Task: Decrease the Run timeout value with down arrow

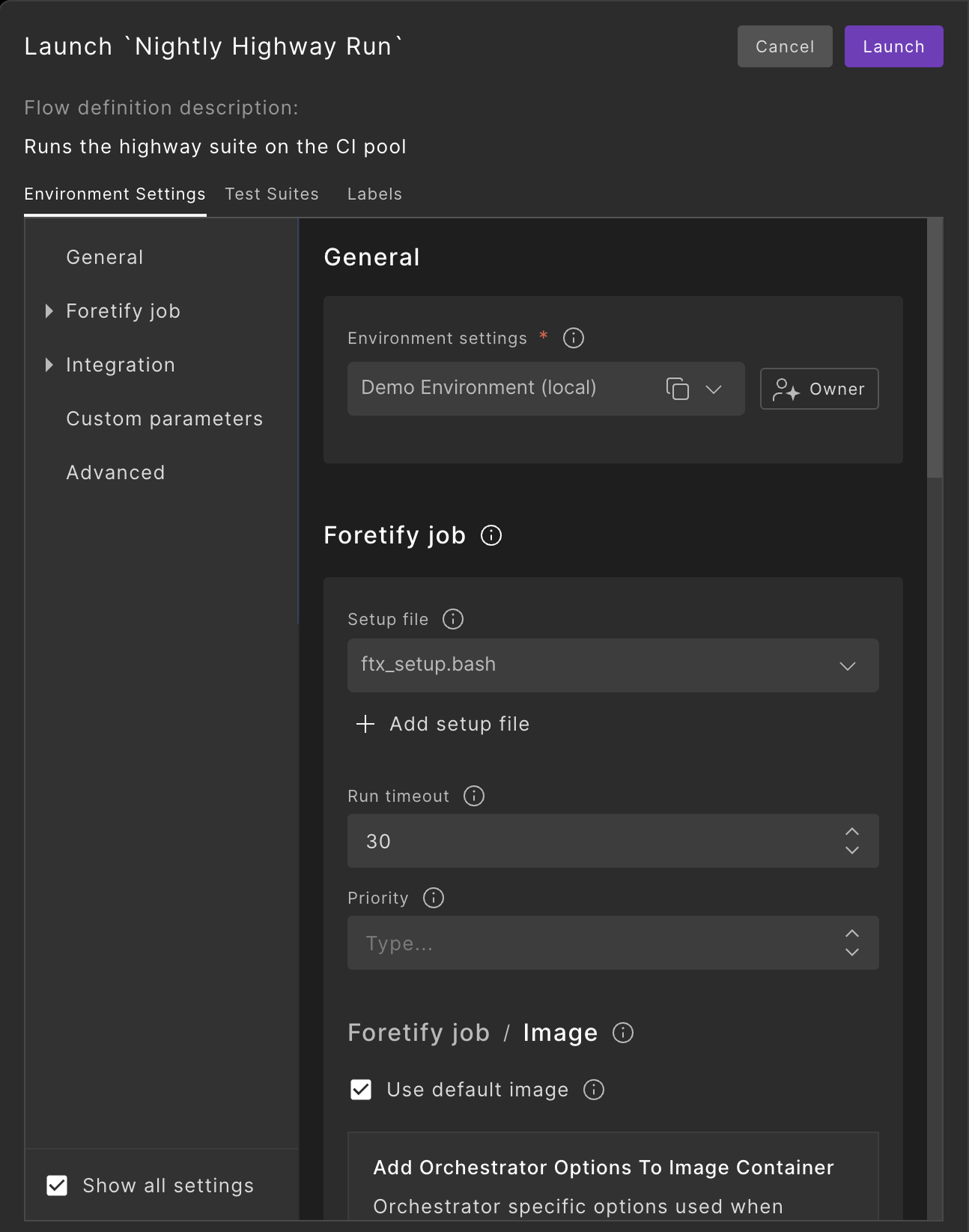Action: (852, 850)
